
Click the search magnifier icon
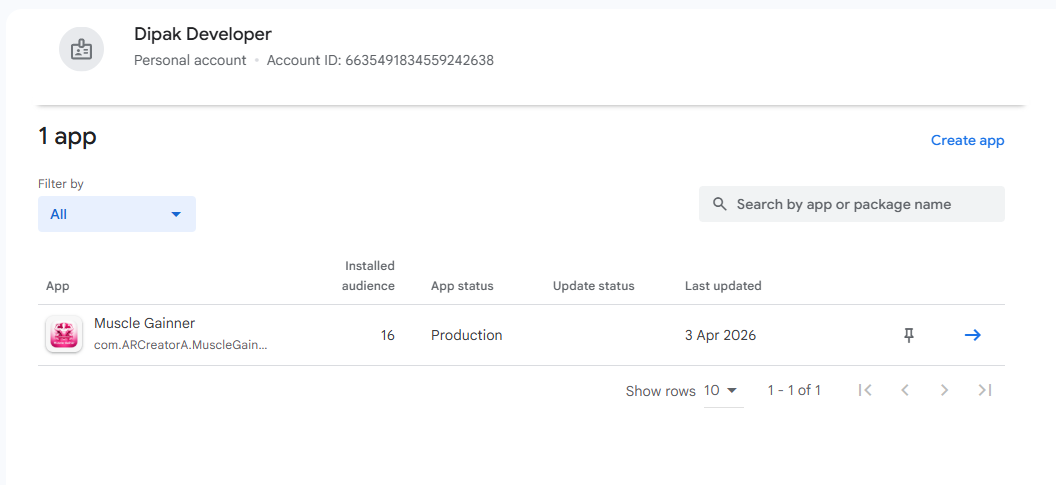[720, 204]
